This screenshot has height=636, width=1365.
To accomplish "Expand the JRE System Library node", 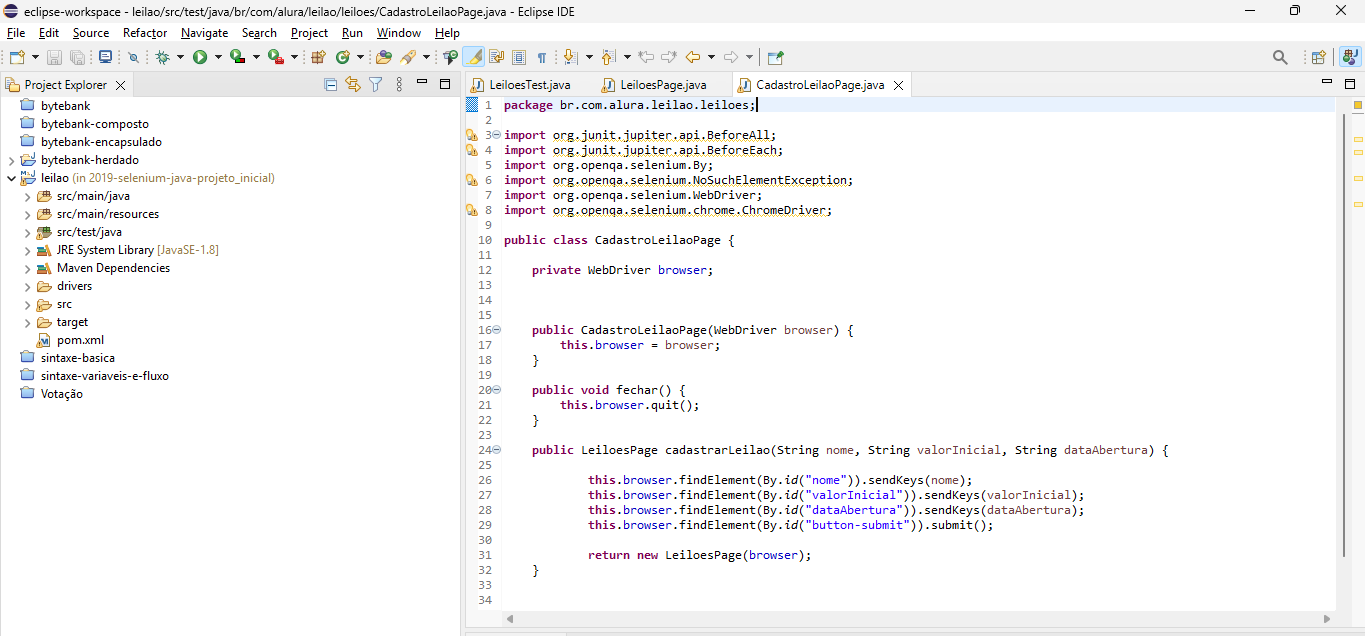I will click(x=27, y=250).
